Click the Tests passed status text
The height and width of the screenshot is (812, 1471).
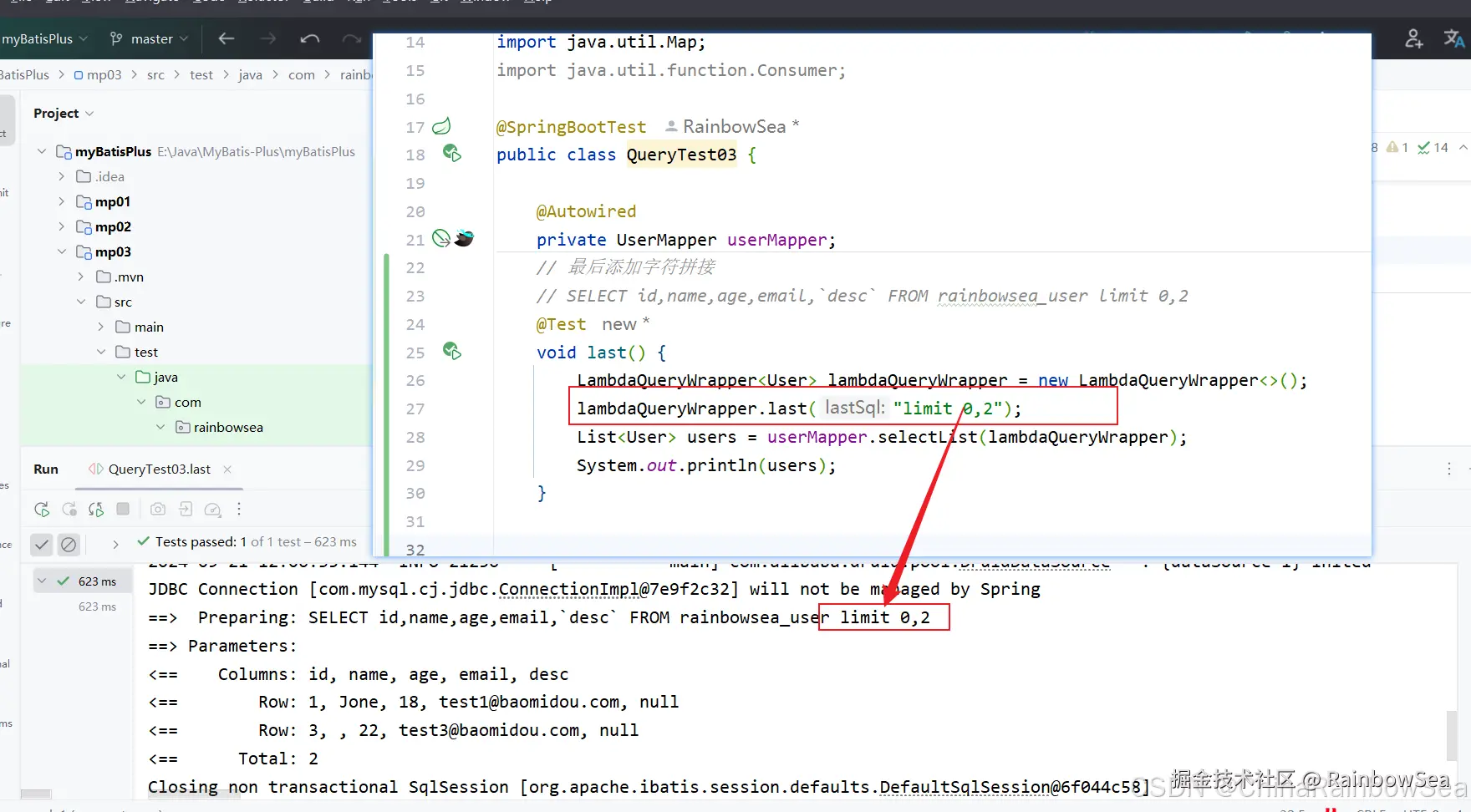pyautogui.click(x=256, y=541)
